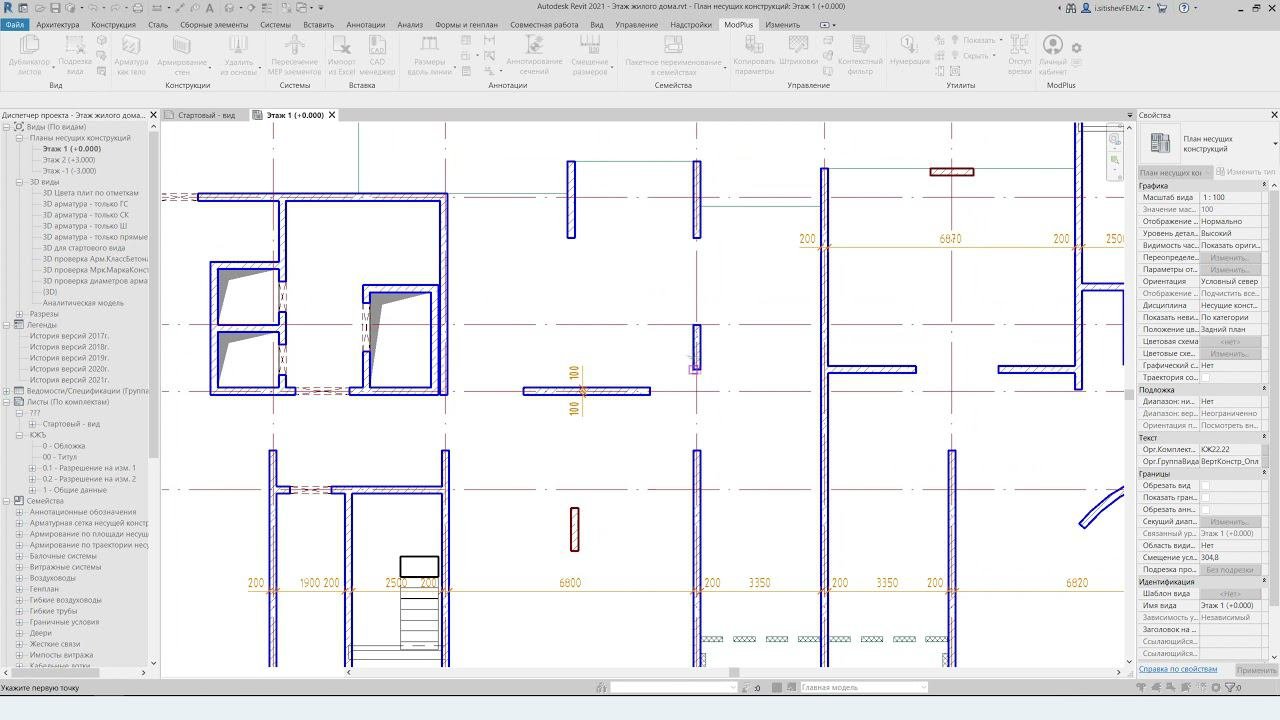Start Импорт из Excel
The image size is (1280, 720).
tap(341, 54)
